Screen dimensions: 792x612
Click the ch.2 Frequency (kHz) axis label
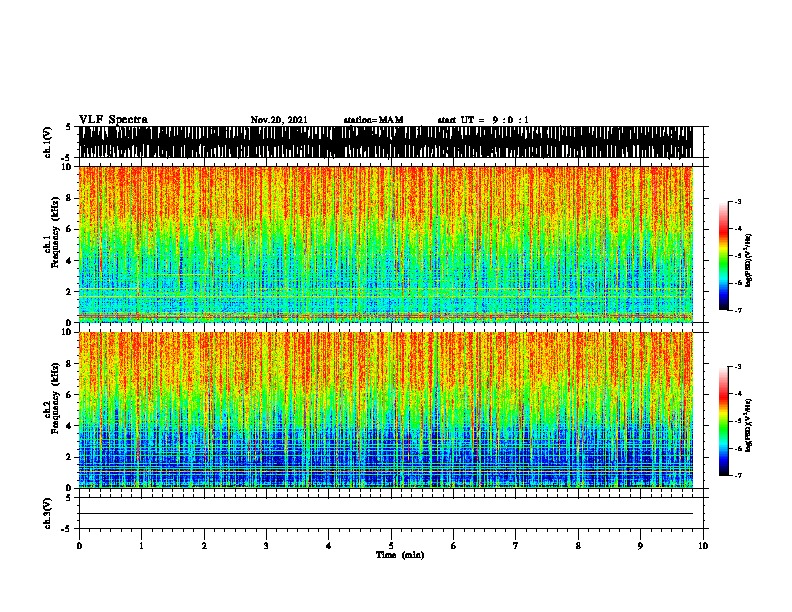point(52,398)
